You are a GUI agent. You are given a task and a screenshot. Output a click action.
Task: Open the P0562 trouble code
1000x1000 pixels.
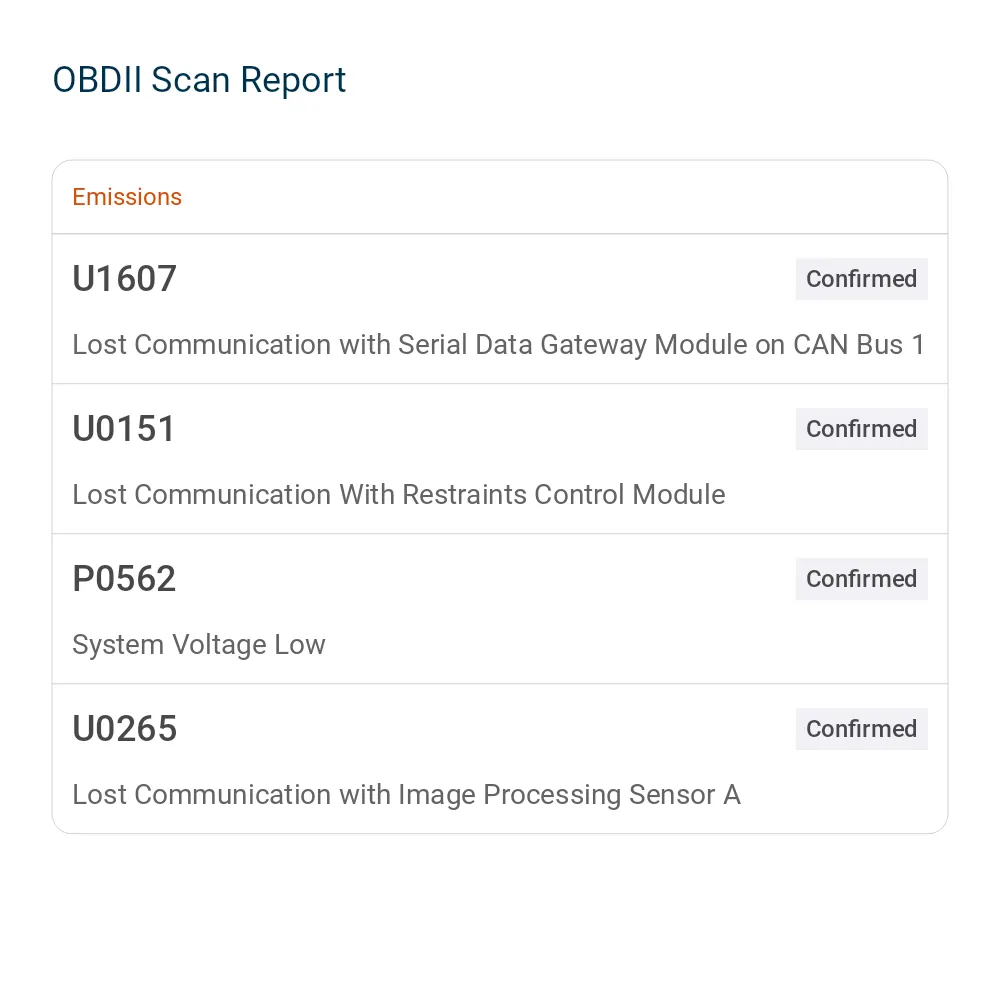[124, 578]
